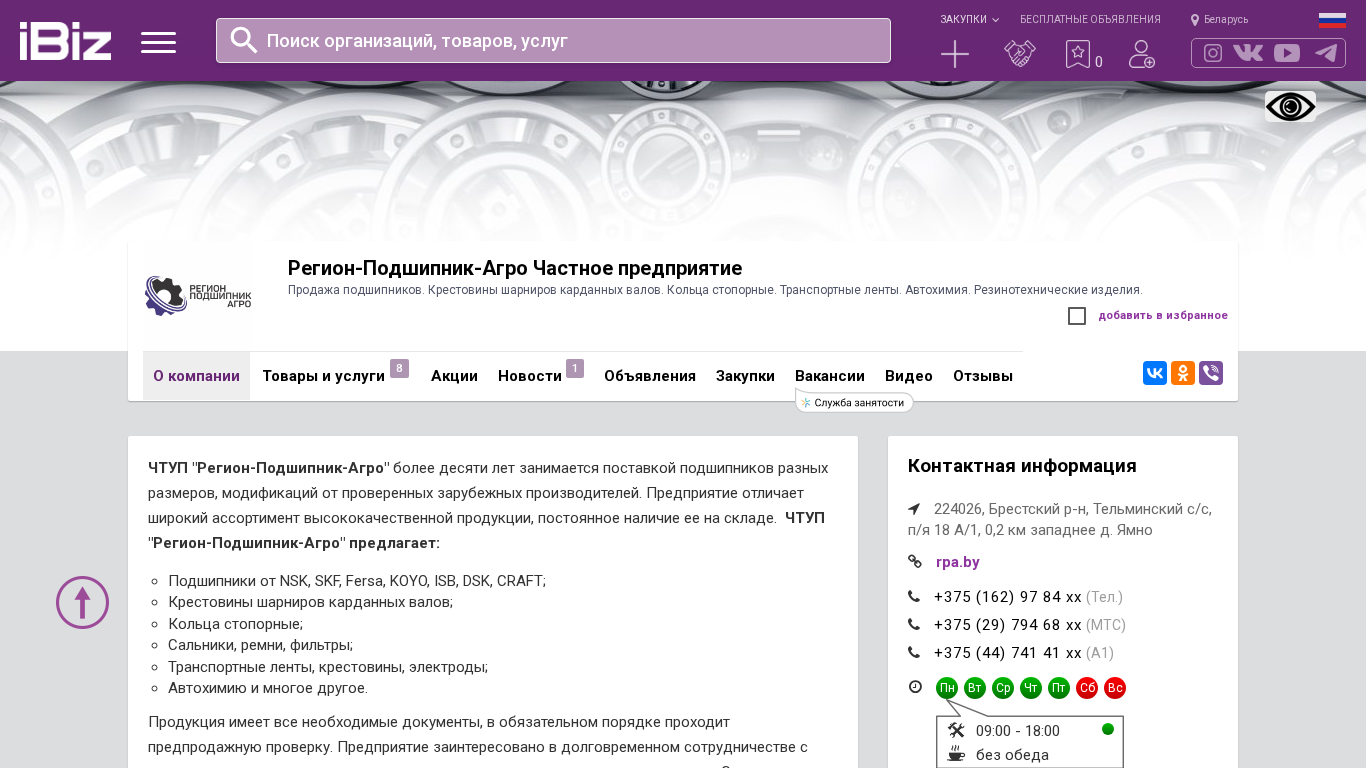The image size is (1366, 768).
Task: Share the page via Viber
Action: [1210, 373]
